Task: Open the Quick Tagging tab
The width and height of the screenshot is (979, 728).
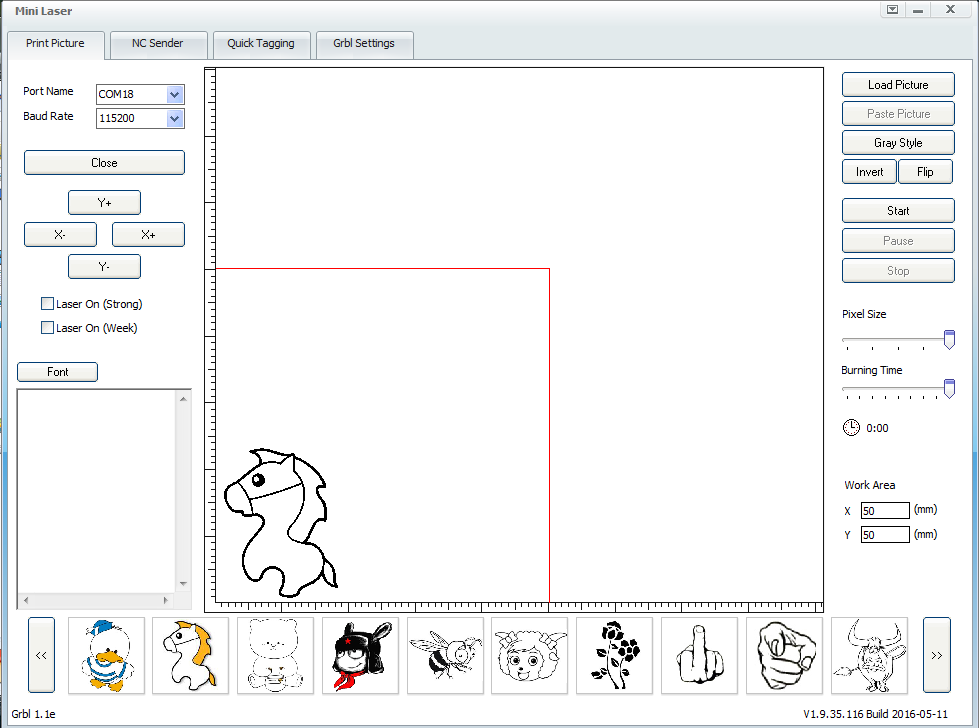Action: (x=261, y=43)
